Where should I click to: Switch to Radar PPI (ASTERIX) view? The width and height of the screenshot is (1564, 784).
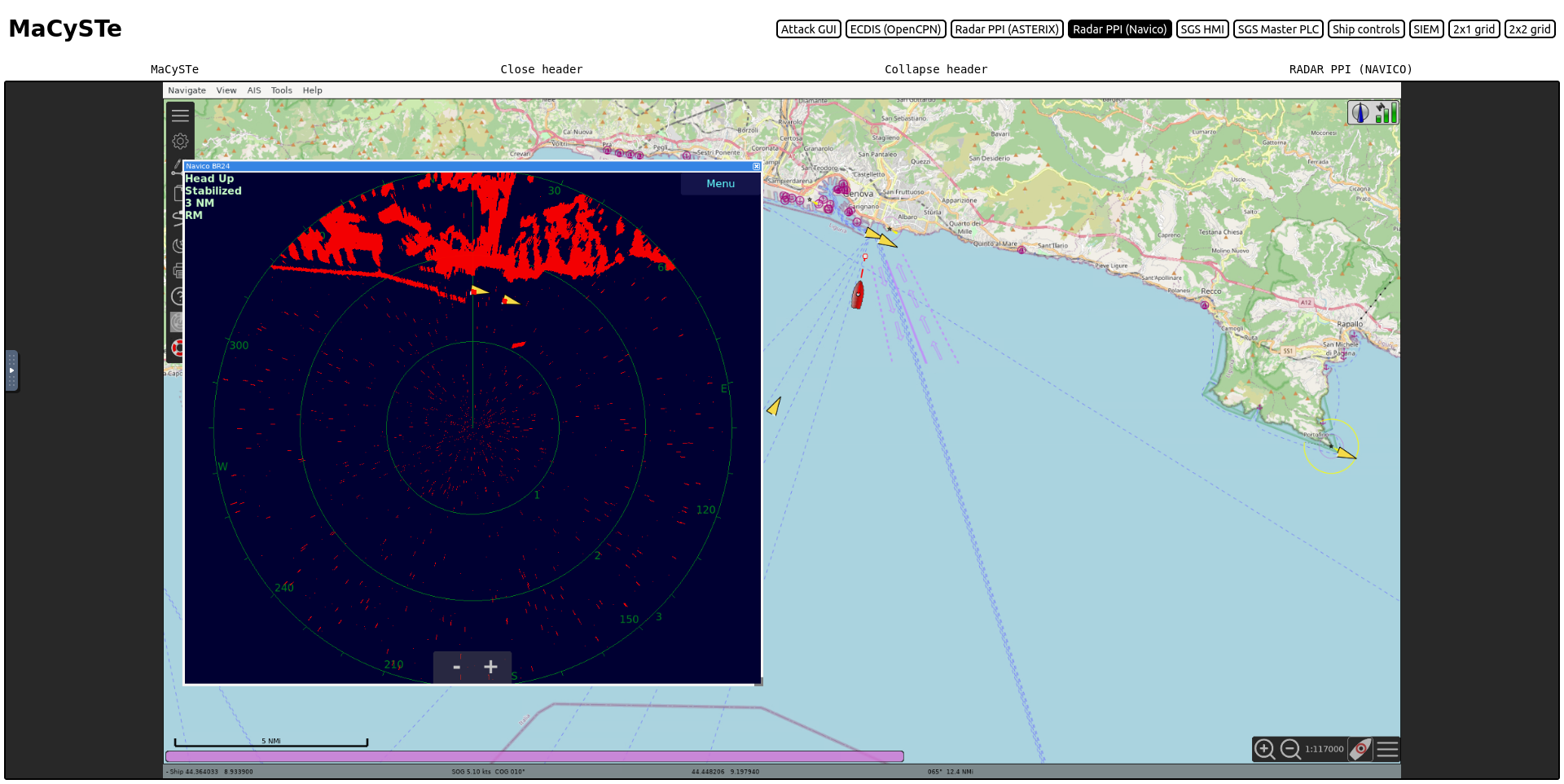pos(1007,29)
